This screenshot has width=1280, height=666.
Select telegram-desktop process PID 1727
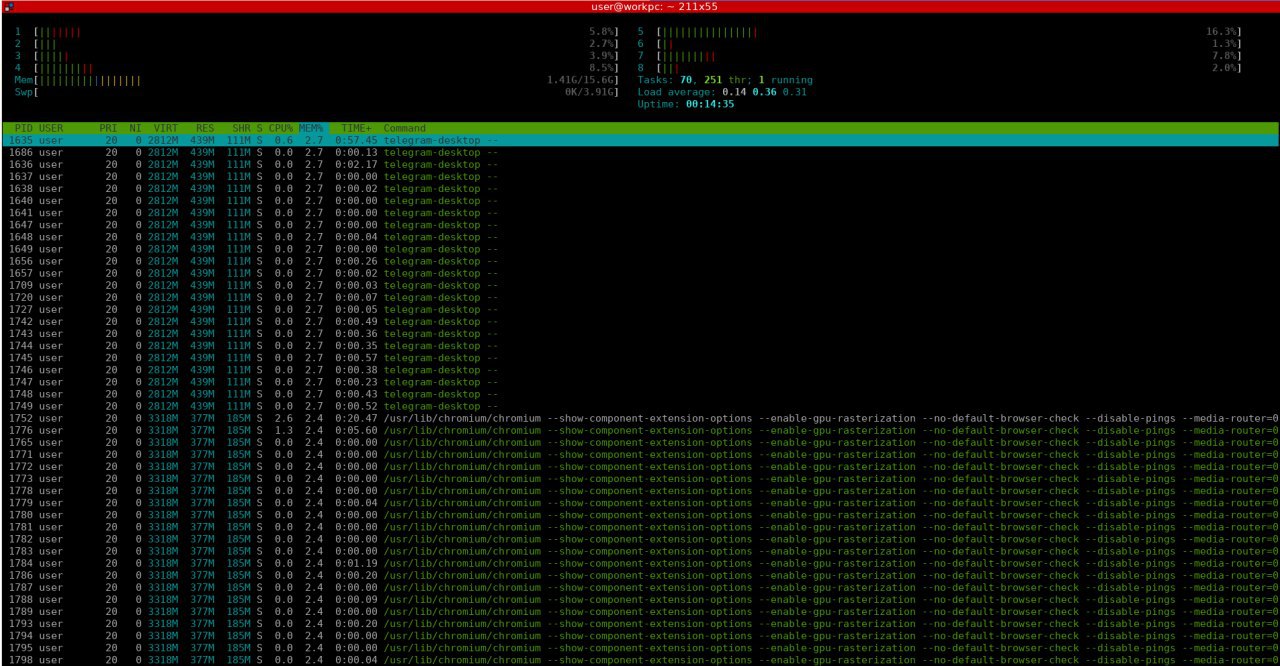click(x=640, y=309)
